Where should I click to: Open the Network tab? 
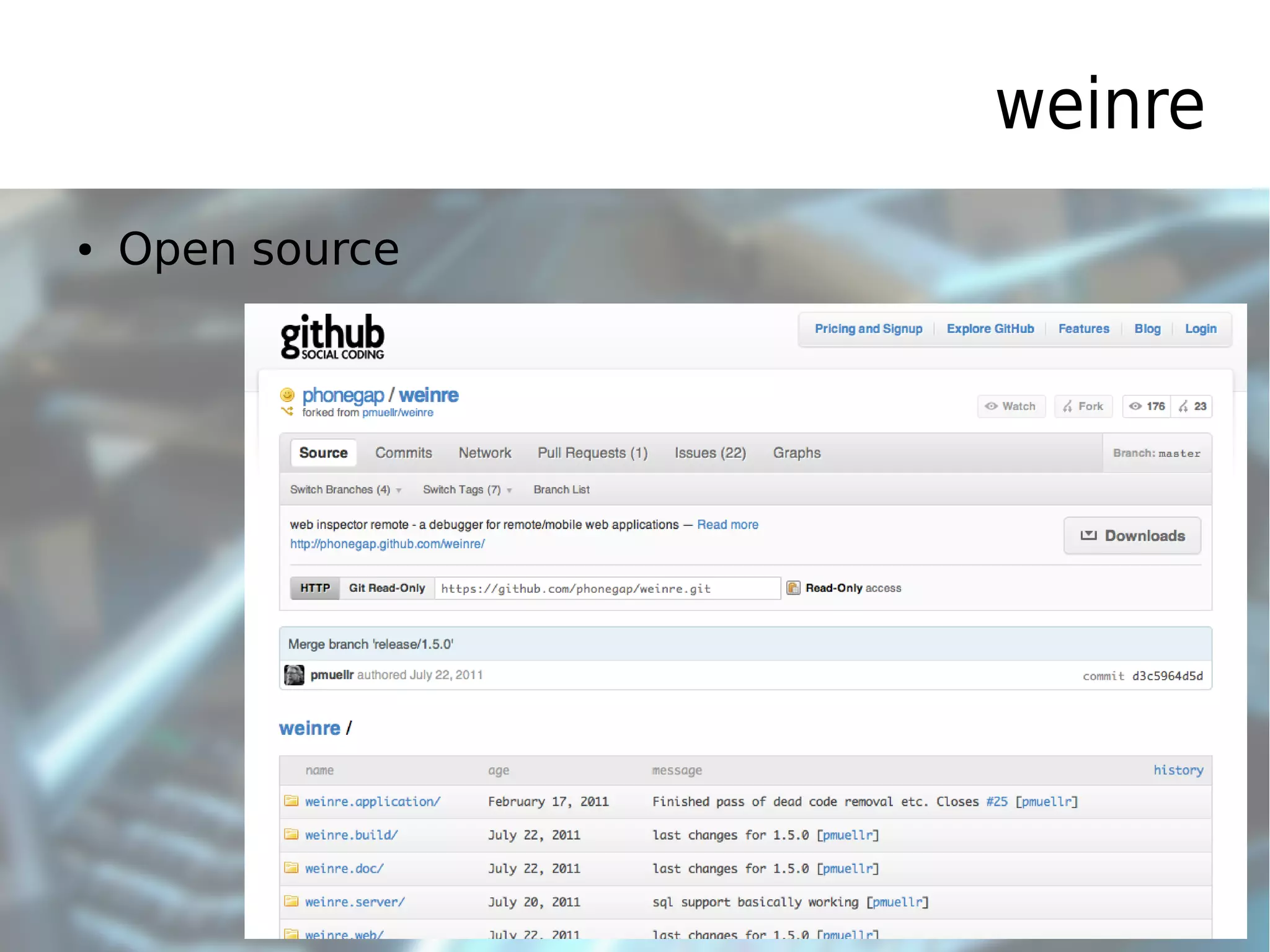click(485, 453)
